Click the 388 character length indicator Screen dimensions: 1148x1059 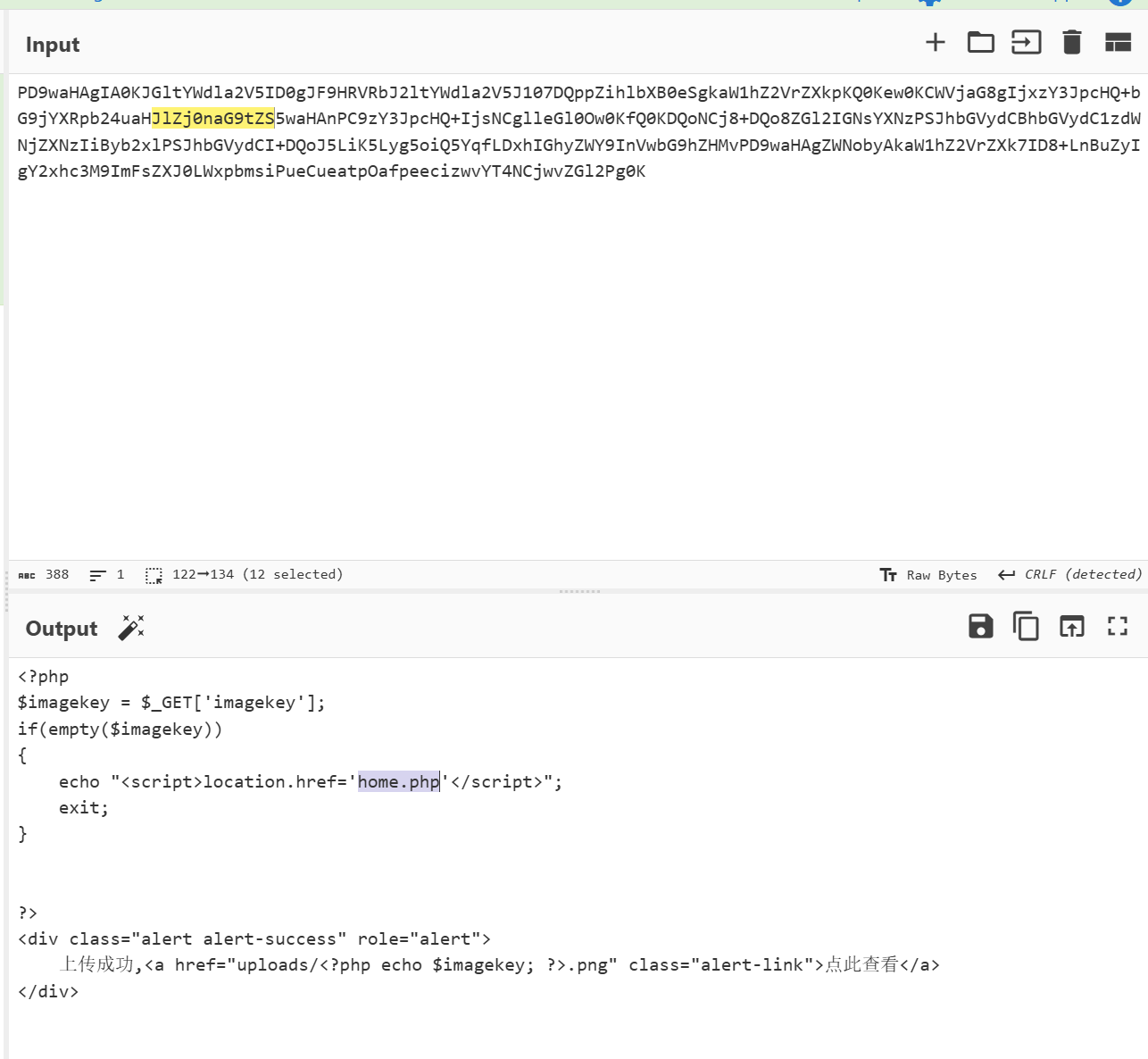44,574
